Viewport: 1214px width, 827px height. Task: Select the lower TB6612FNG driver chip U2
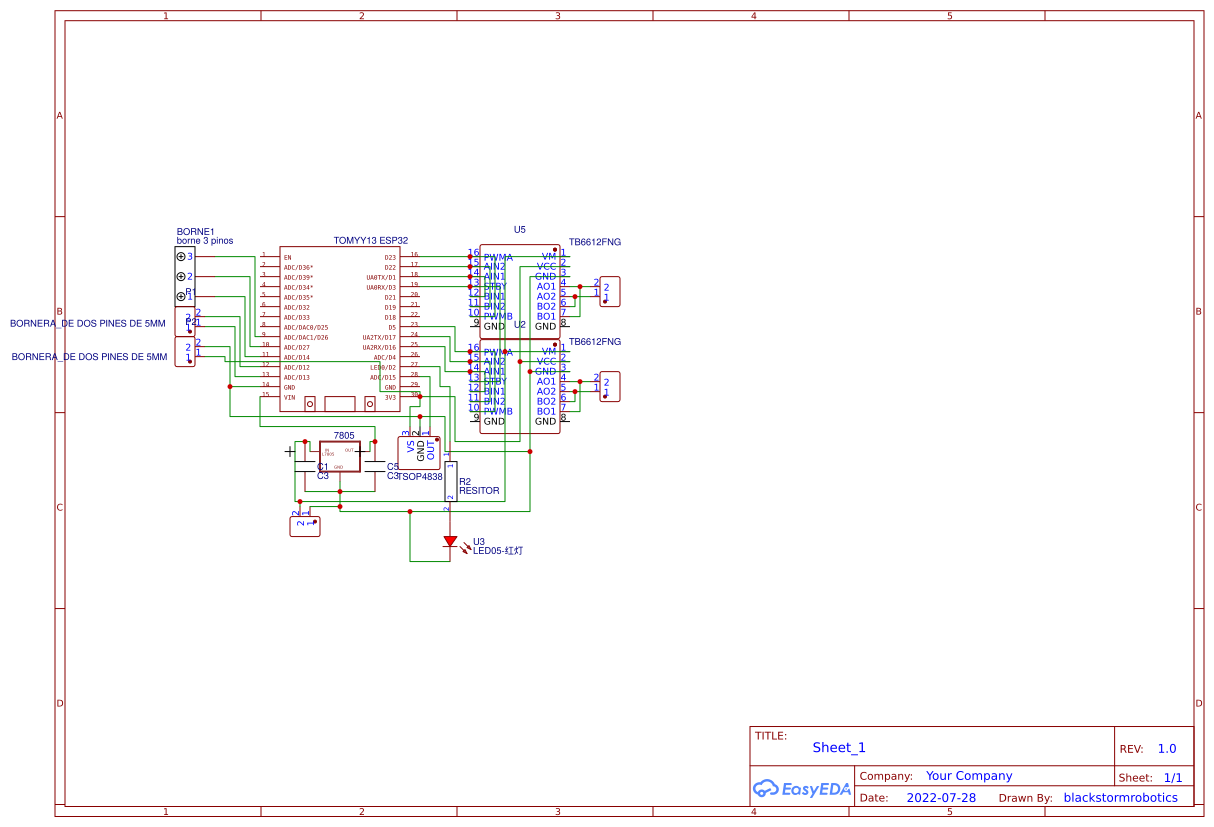tap(519, 386)
